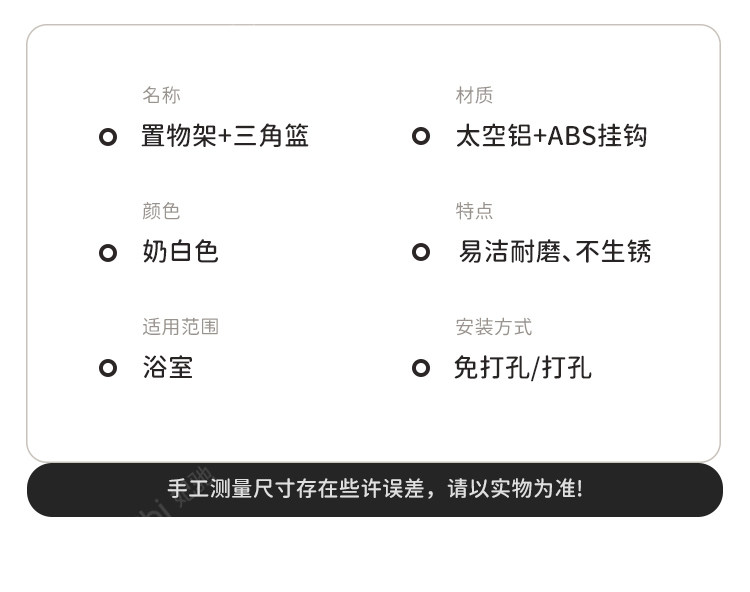Image resolution: width=750 pixels, height=592 pixels.
Task: Click the 浴室 usage value
Action: [x=167, y=368]
